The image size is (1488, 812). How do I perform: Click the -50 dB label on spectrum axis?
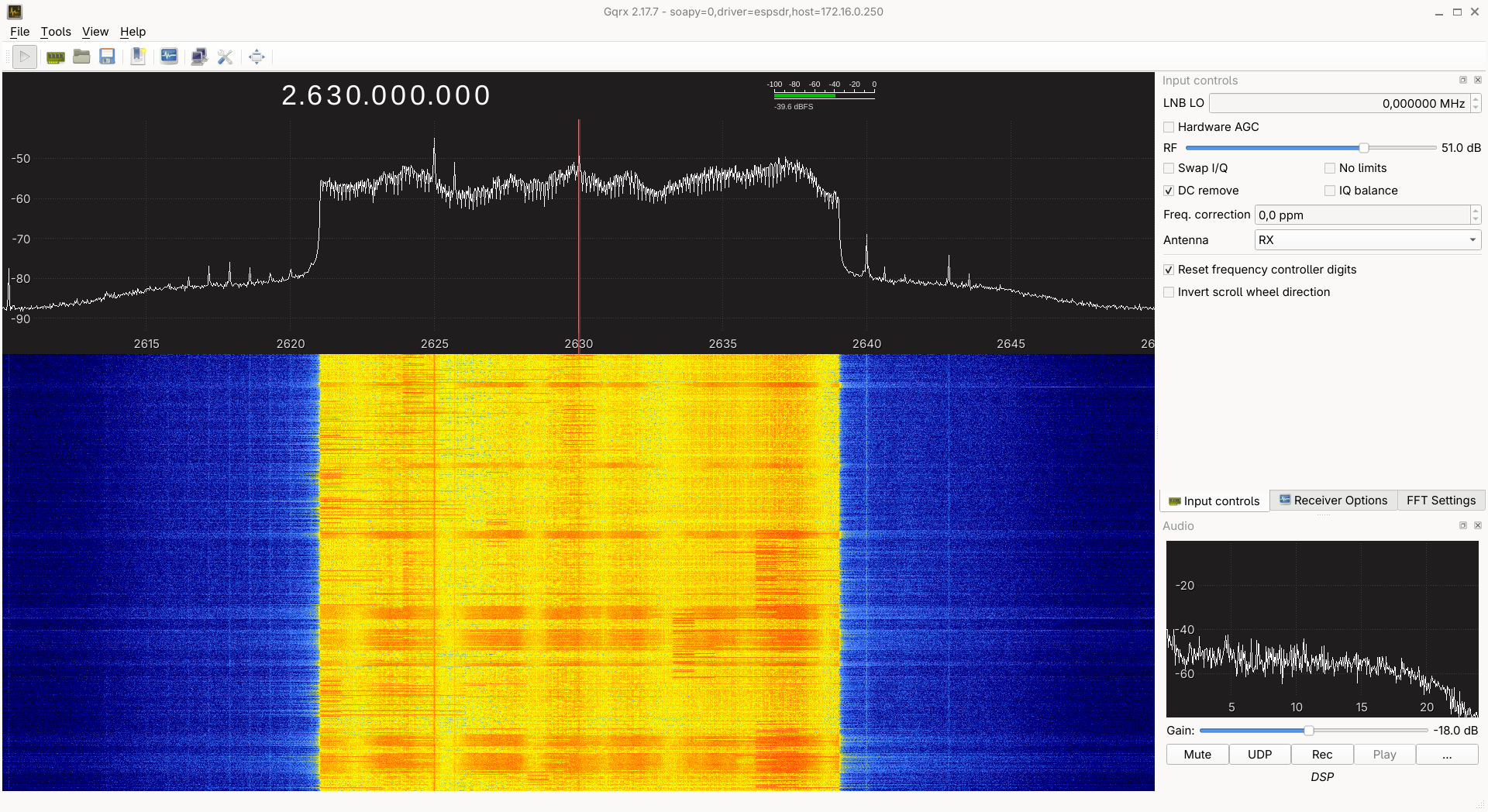pos(21,159)
